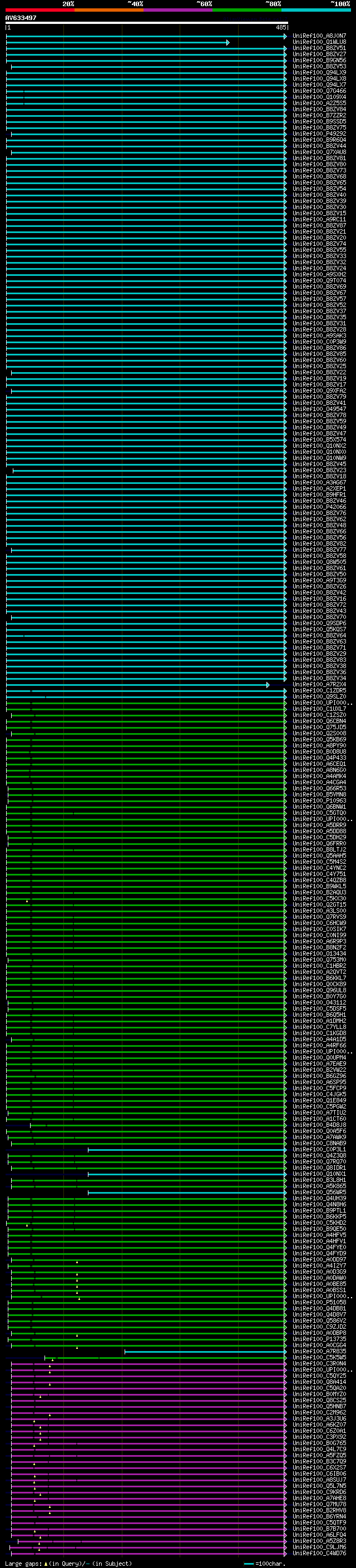Click the short cyan alignment bar for Q1WLU8
The width and height of the screenshot is (356, 1568).
tap(118, 43)
